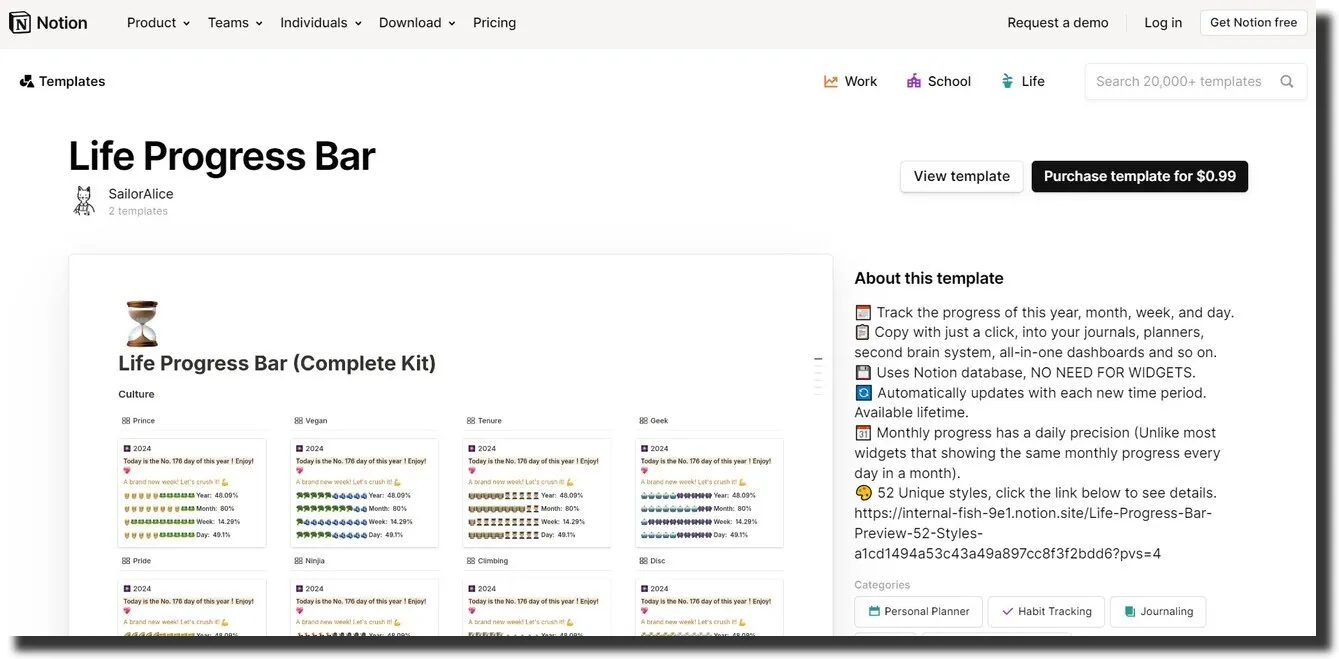Click the Categories label

pyautogui.click(x=882, y=585)
